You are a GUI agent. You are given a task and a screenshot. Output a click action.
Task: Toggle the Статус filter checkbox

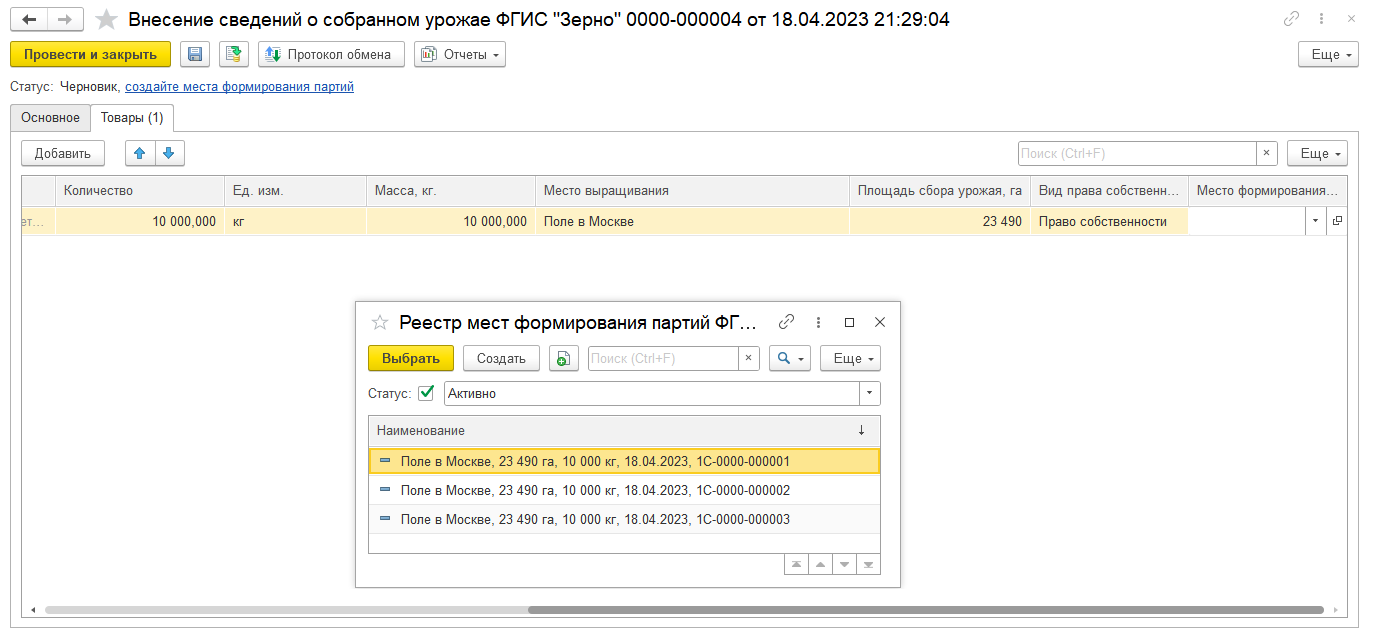click(x=426, y=393)
